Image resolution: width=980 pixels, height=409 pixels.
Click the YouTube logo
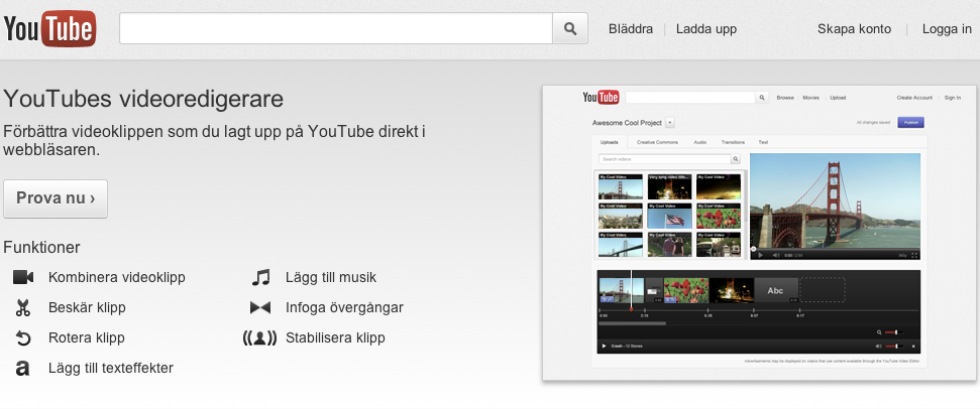coord(50,29)
